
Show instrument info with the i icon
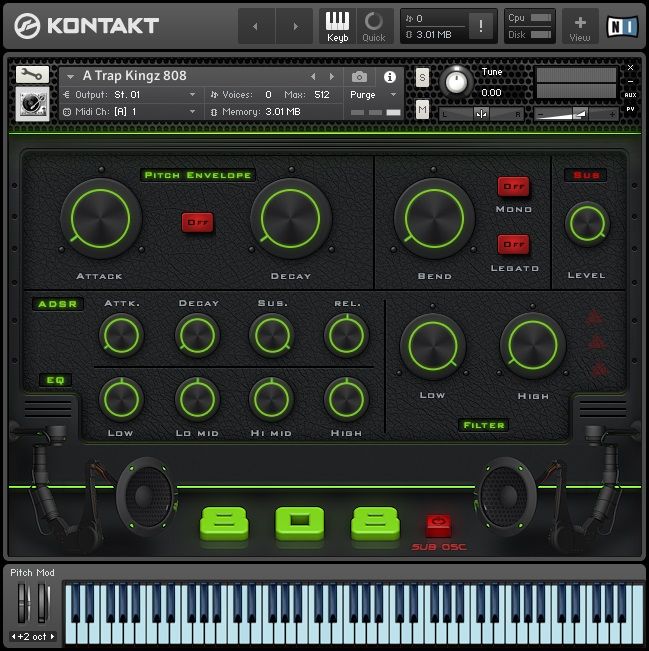pyautogui.click(x=389, y=77)
